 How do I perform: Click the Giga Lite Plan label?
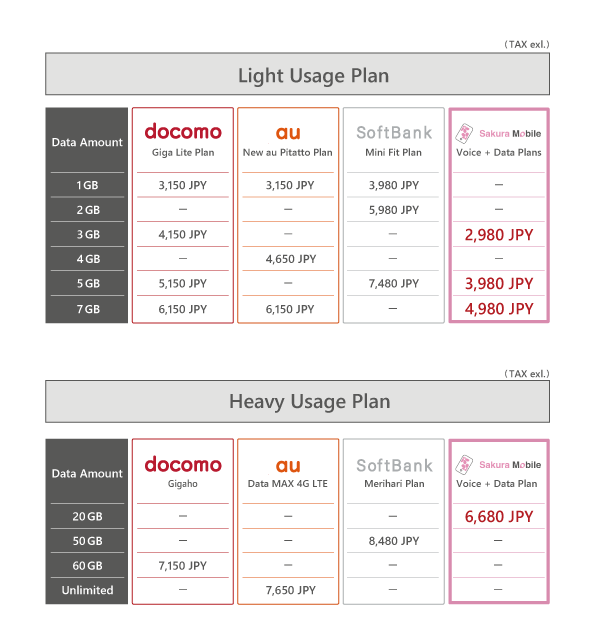point(183,153)
